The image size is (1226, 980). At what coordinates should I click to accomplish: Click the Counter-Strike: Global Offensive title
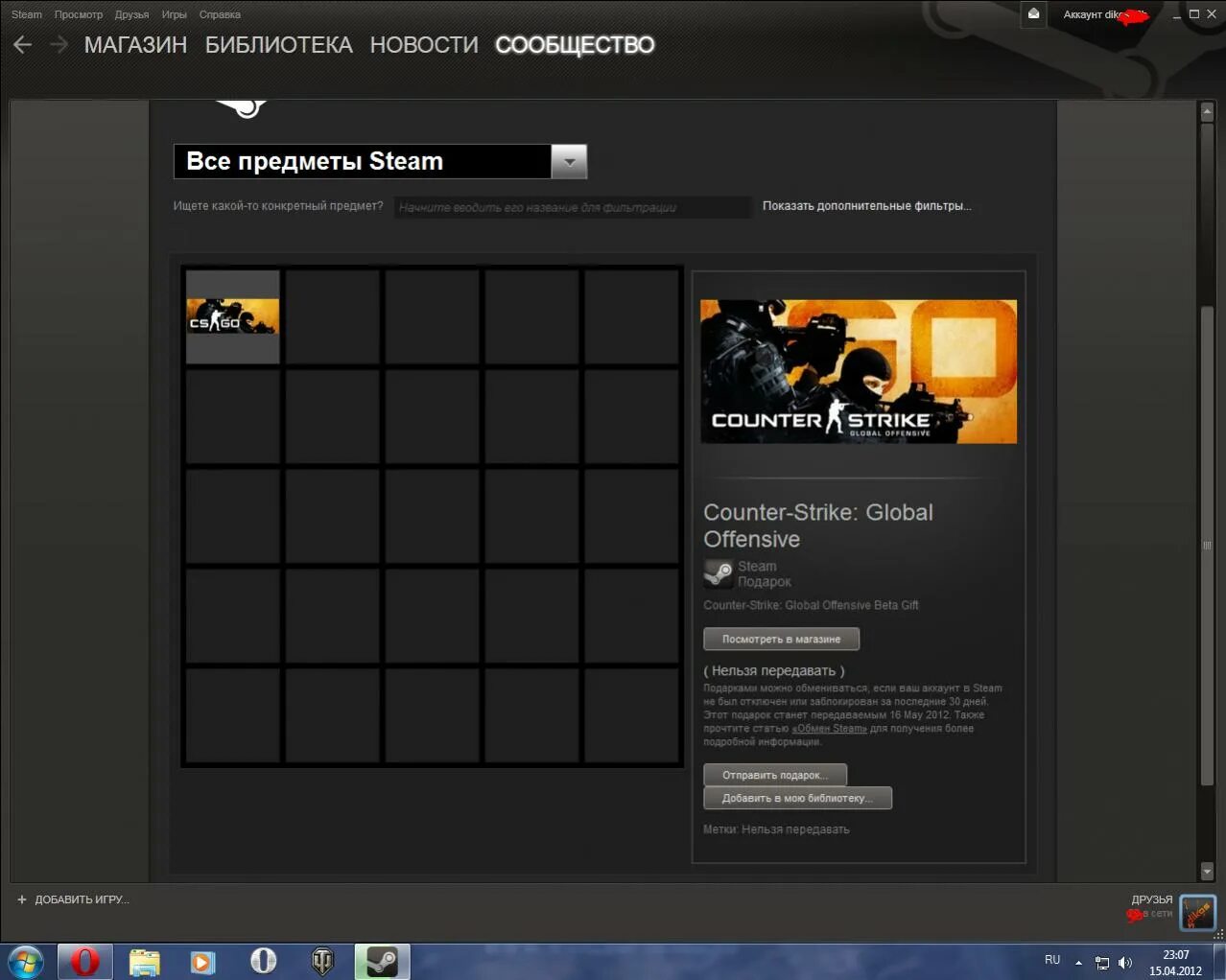(x=818, y=525)
